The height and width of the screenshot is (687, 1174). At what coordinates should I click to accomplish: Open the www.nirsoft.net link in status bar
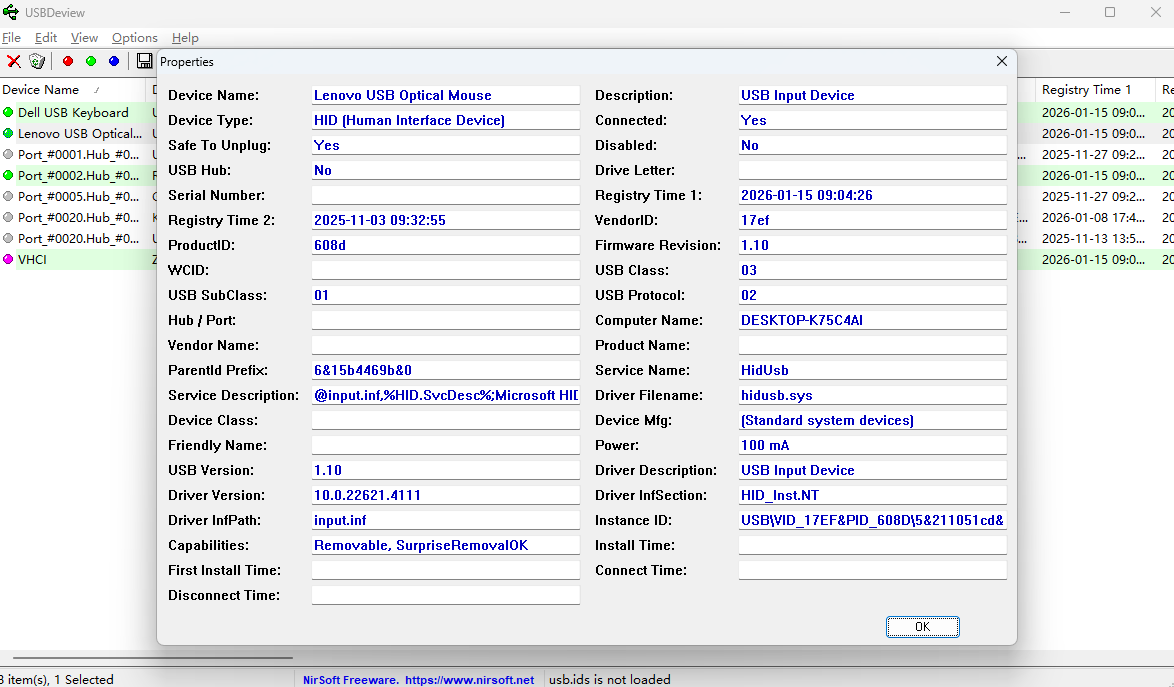coord(469,680)
